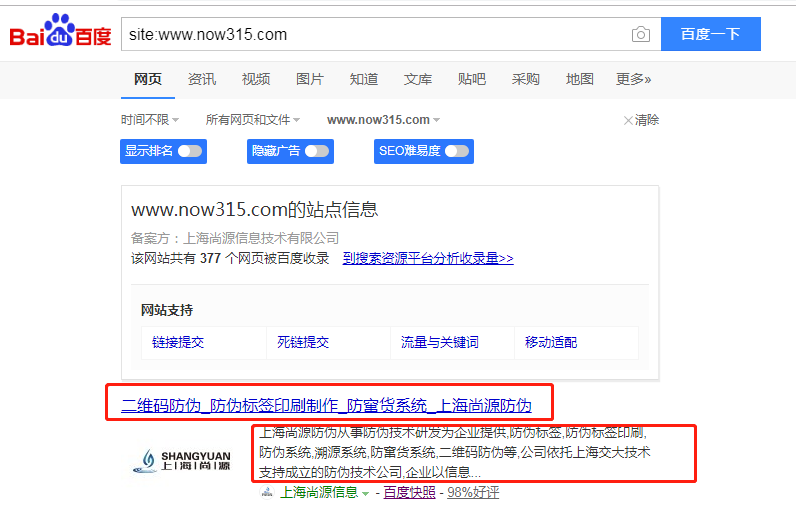Screen dimensions: 796x513
Task: Click the 98%好评 rating link
Action: 473,492
